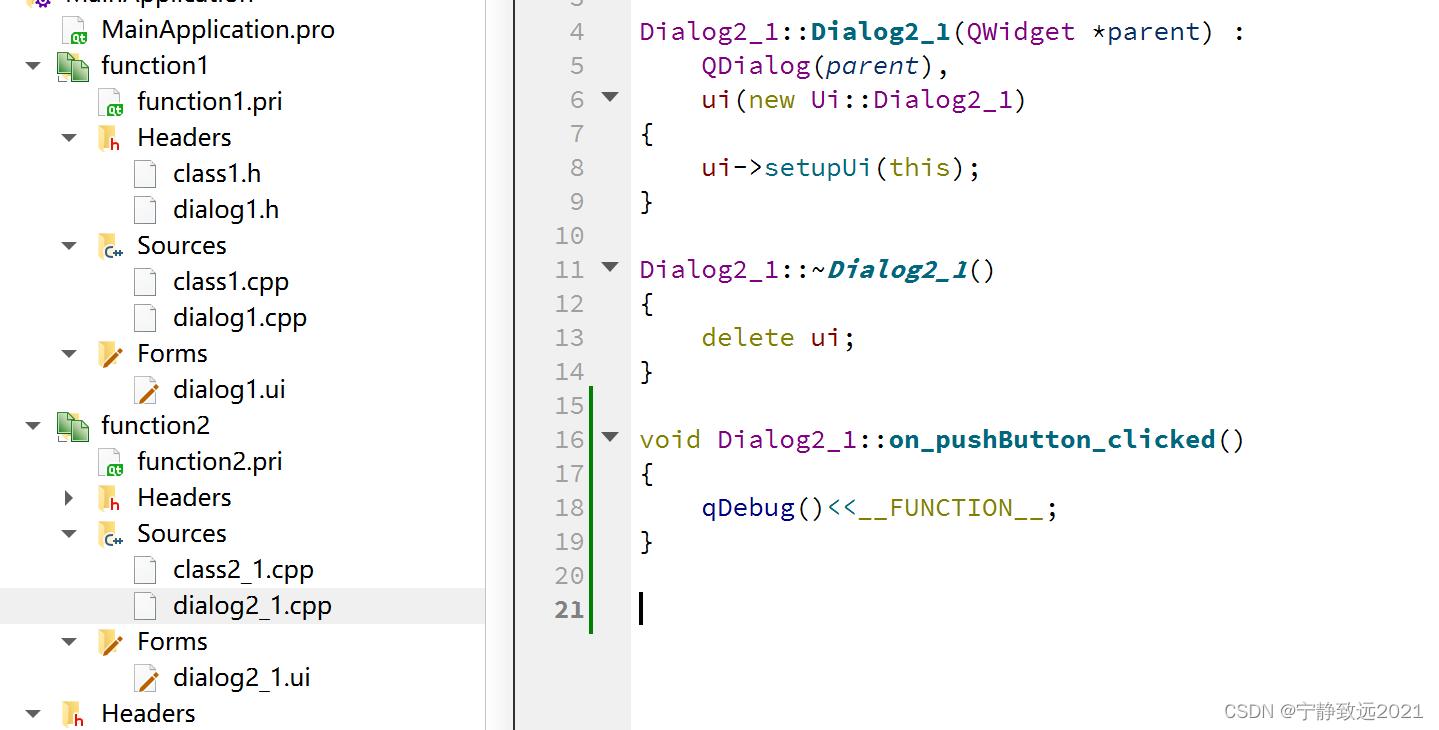Click the bottom Headers folder icon
This screenshot has height=730, width=1439.
click(73, 714)
